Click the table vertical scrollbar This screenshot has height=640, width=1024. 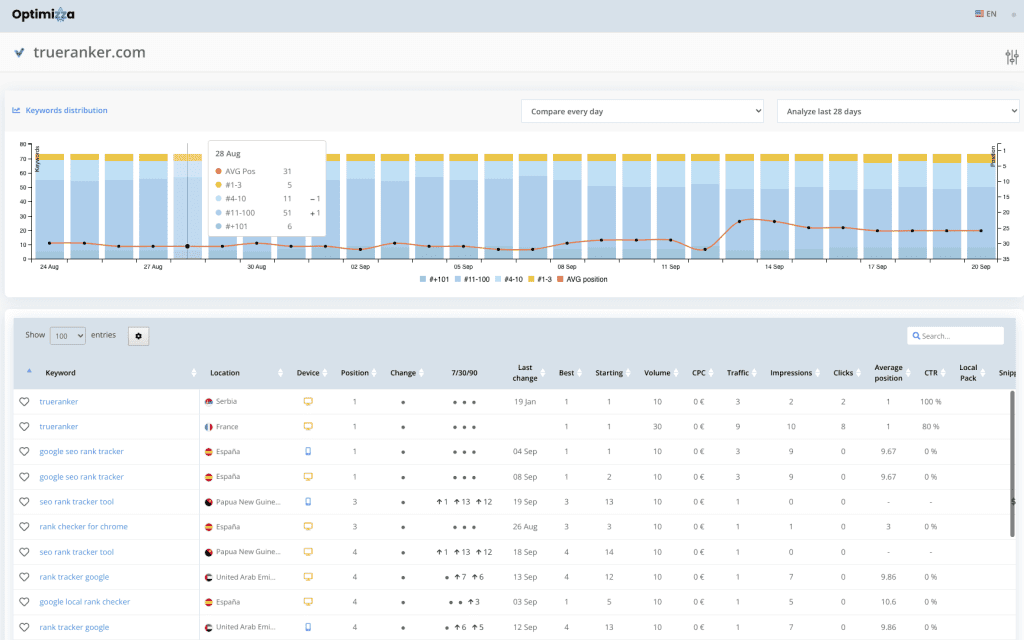[x=1013, y=464]
